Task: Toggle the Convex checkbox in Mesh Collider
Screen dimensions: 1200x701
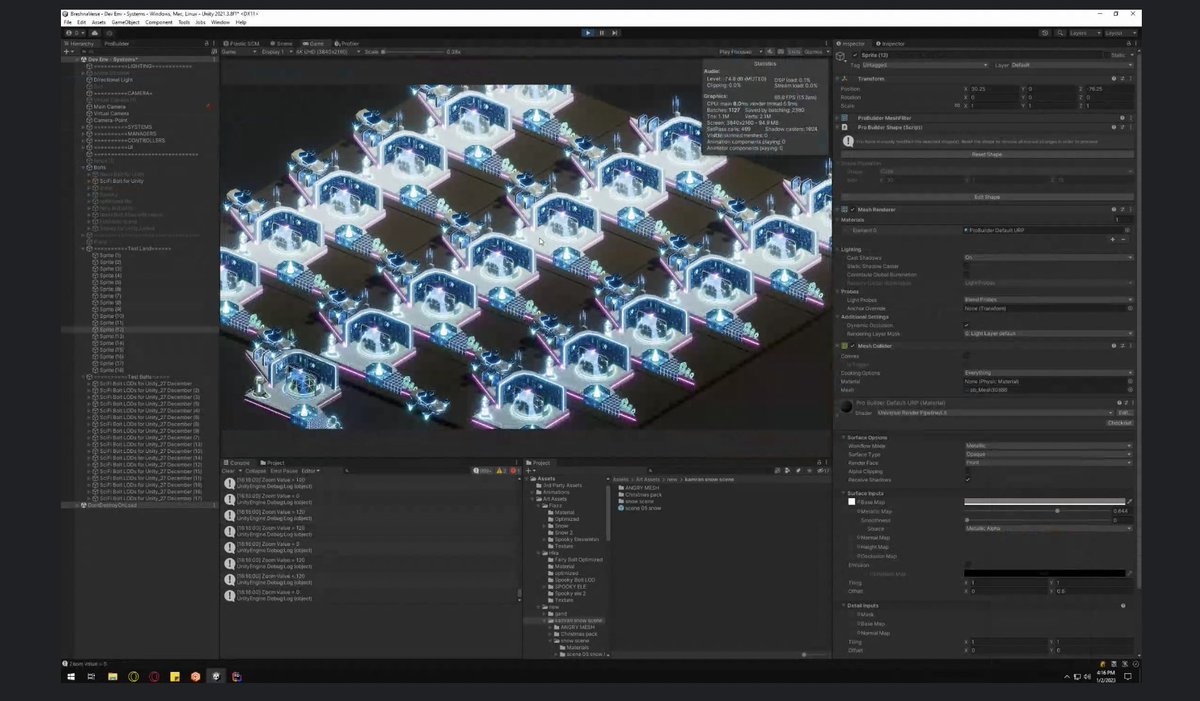Action: click(x=967, y=355)
